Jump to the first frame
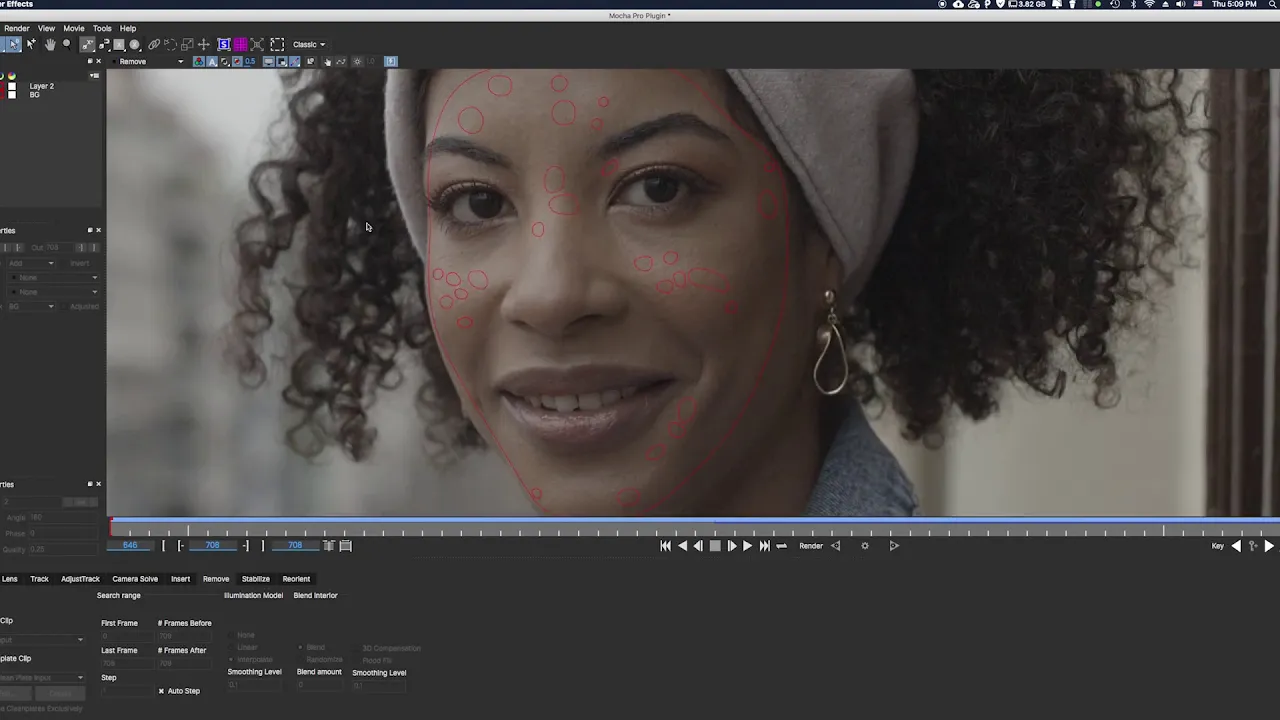 point(666,546)
